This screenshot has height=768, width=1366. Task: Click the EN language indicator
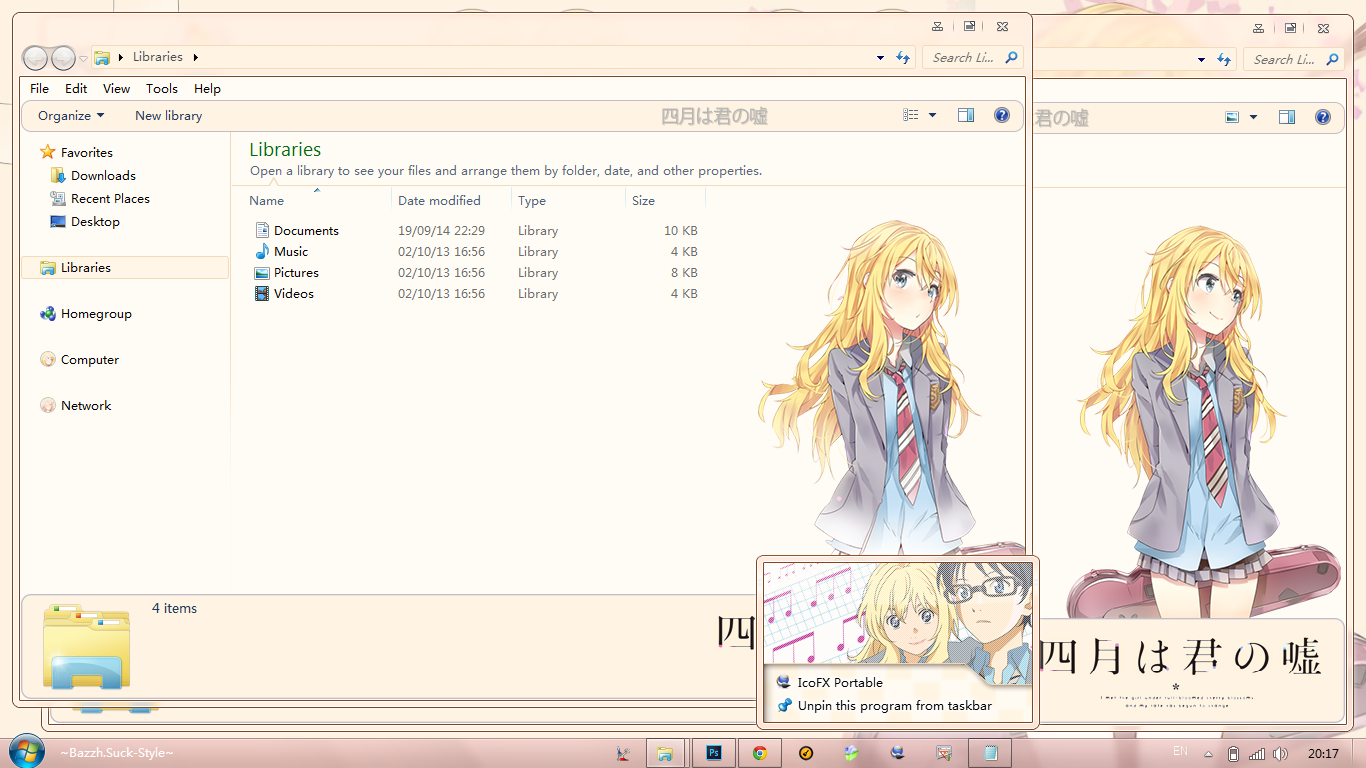(1180, 751)
